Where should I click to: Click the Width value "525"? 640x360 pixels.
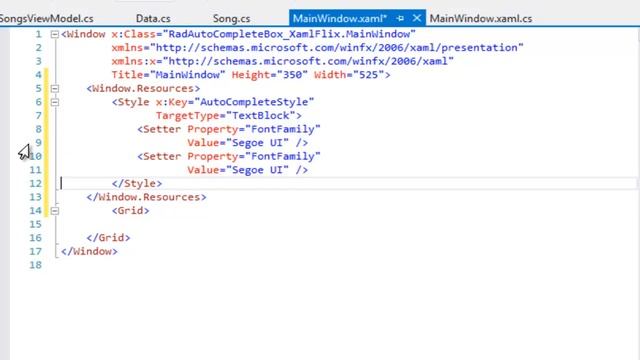click(368, 75)
